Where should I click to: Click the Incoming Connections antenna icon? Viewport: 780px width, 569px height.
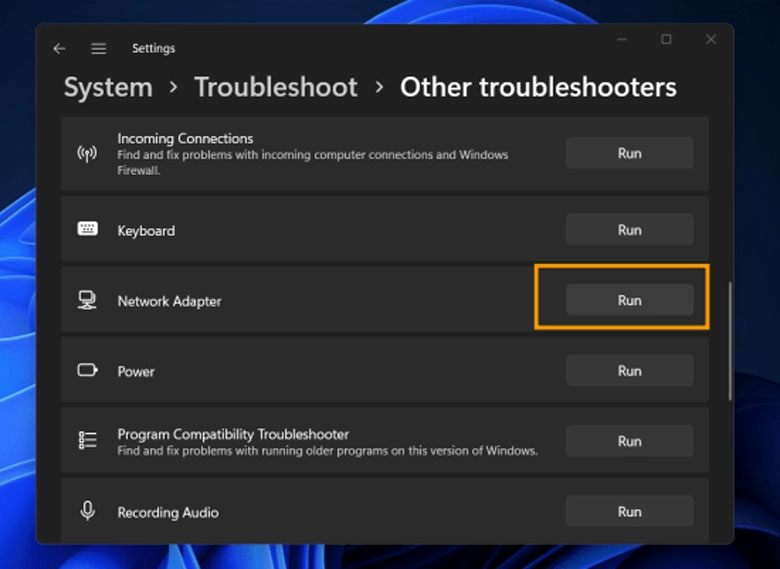tap(87, 154)
